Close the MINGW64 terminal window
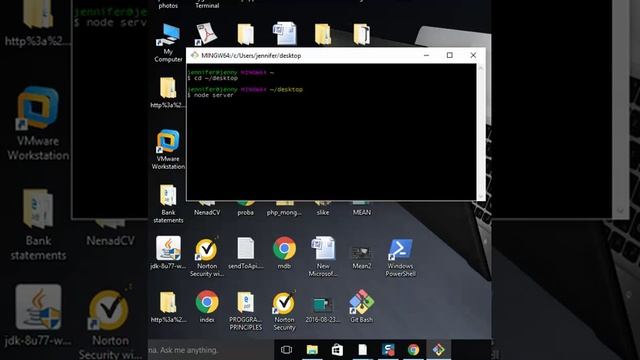Image resolution: width=640 pixels, height=360 pixels. [473, 55]
